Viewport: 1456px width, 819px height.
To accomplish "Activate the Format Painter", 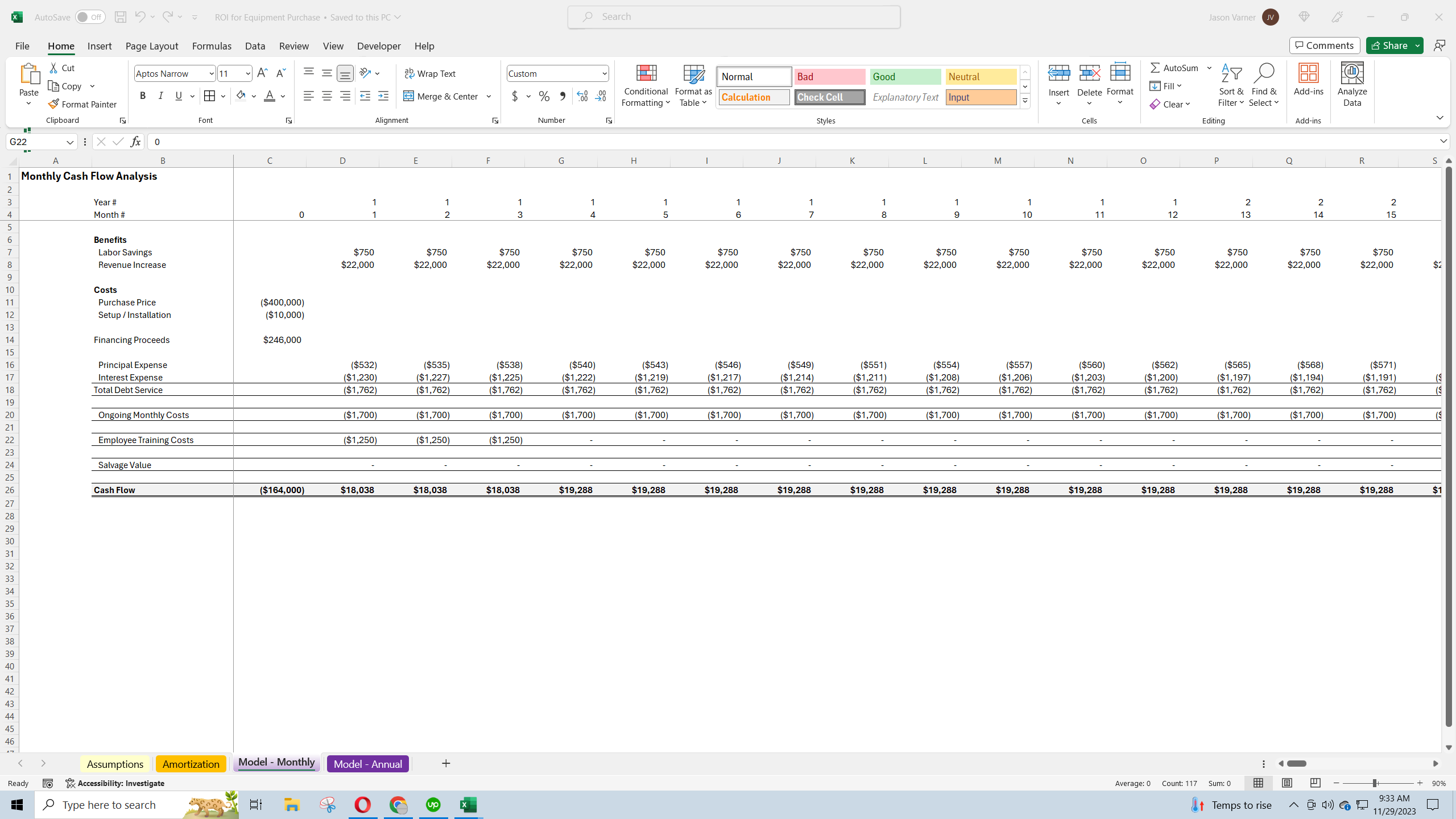I will click(x=83, y=104).
